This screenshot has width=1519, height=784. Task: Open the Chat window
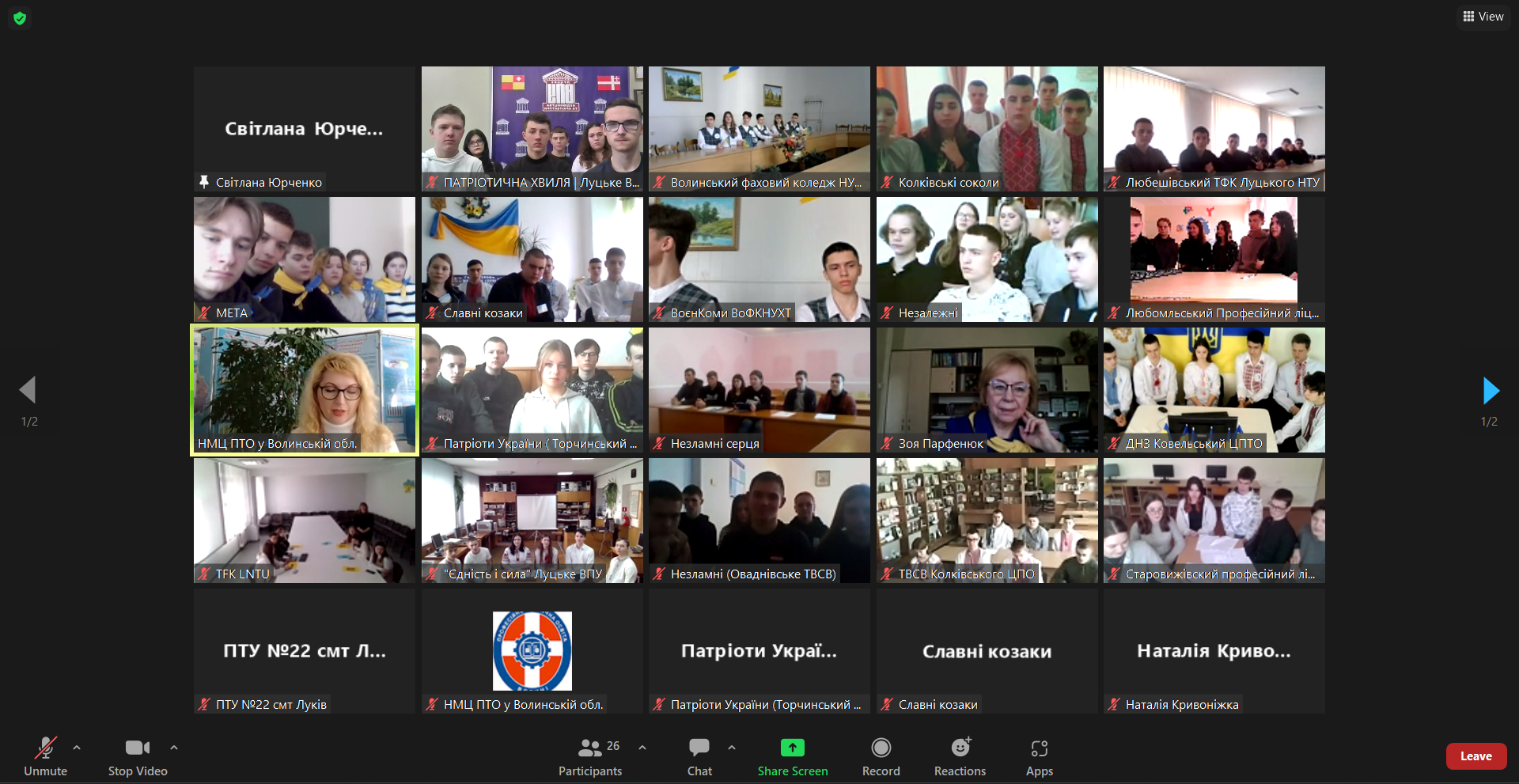click(x=699, y=757)
